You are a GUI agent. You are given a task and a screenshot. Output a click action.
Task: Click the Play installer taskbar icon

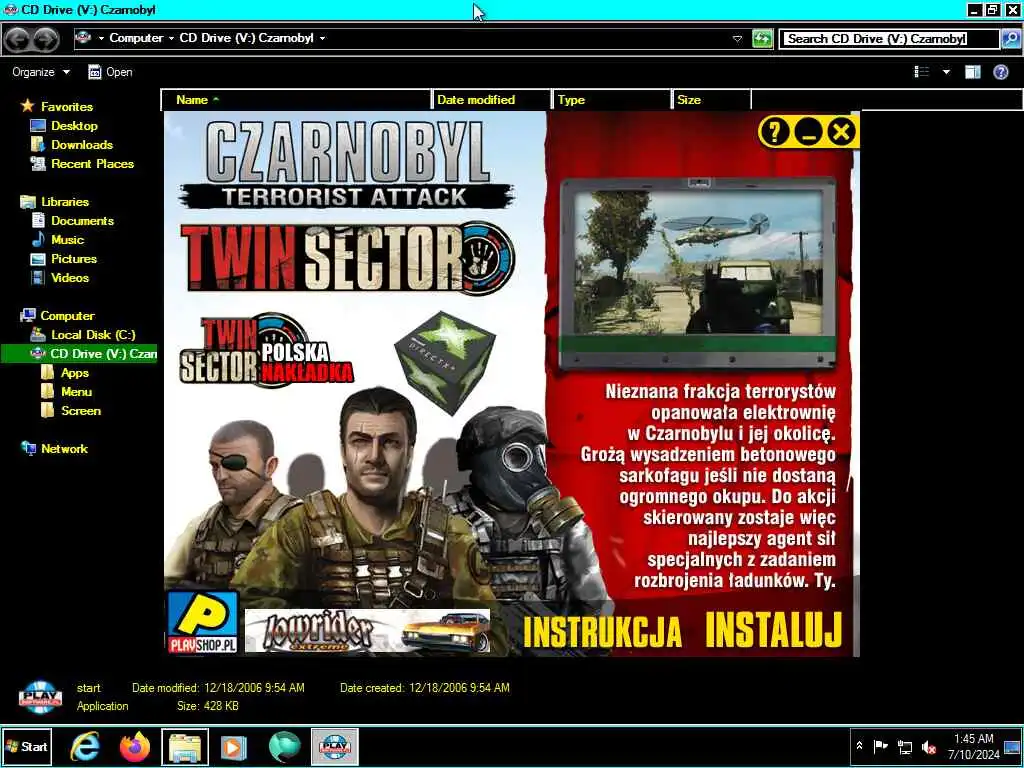point(334,747)
